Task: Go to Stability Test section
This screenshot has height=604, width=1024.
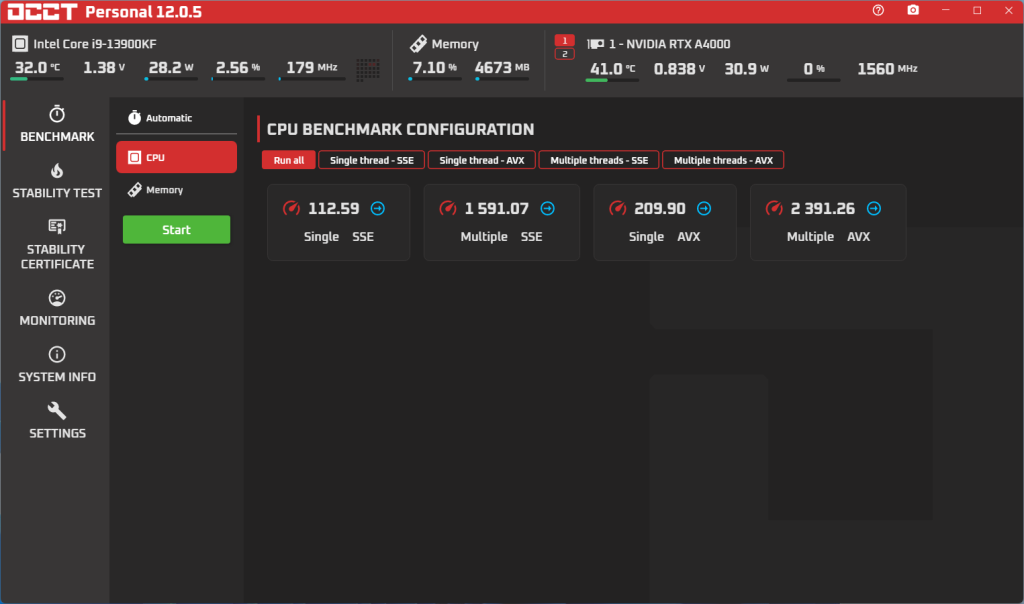Action: (57, 181)
